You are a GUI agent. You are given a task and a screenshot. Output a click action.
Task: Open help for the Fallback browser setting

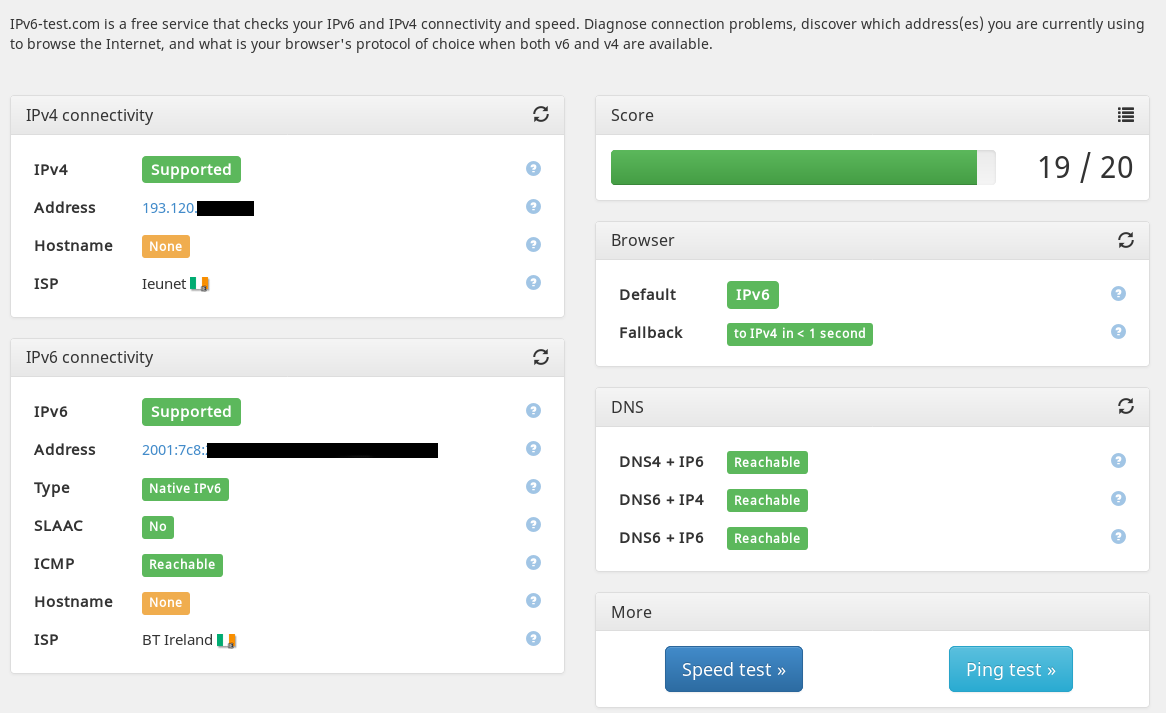tap(1118, 331)
